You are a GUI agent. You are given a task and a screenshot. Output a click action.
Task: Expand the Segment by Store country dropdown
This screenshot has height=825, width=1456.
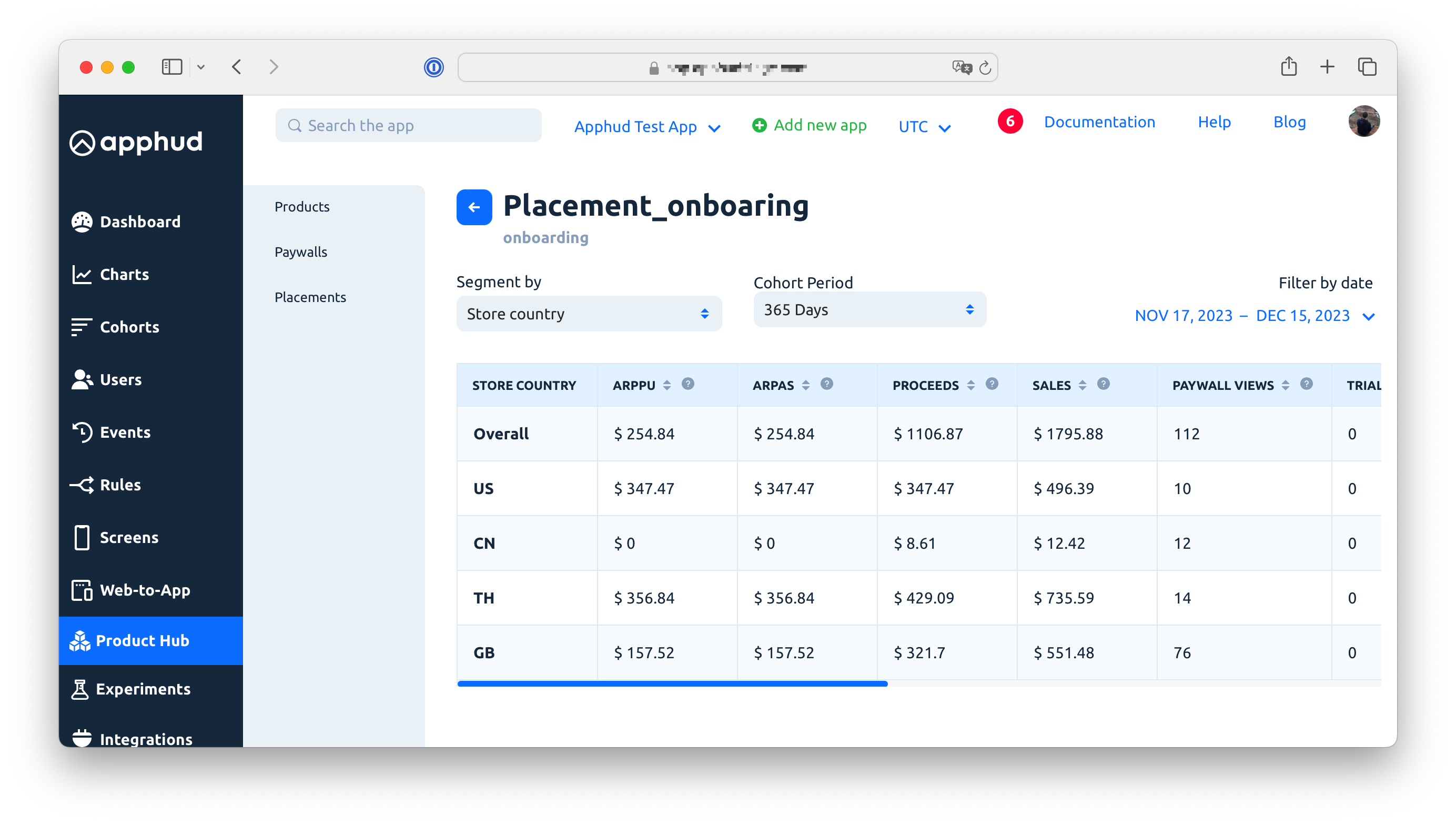pos(588,313)
